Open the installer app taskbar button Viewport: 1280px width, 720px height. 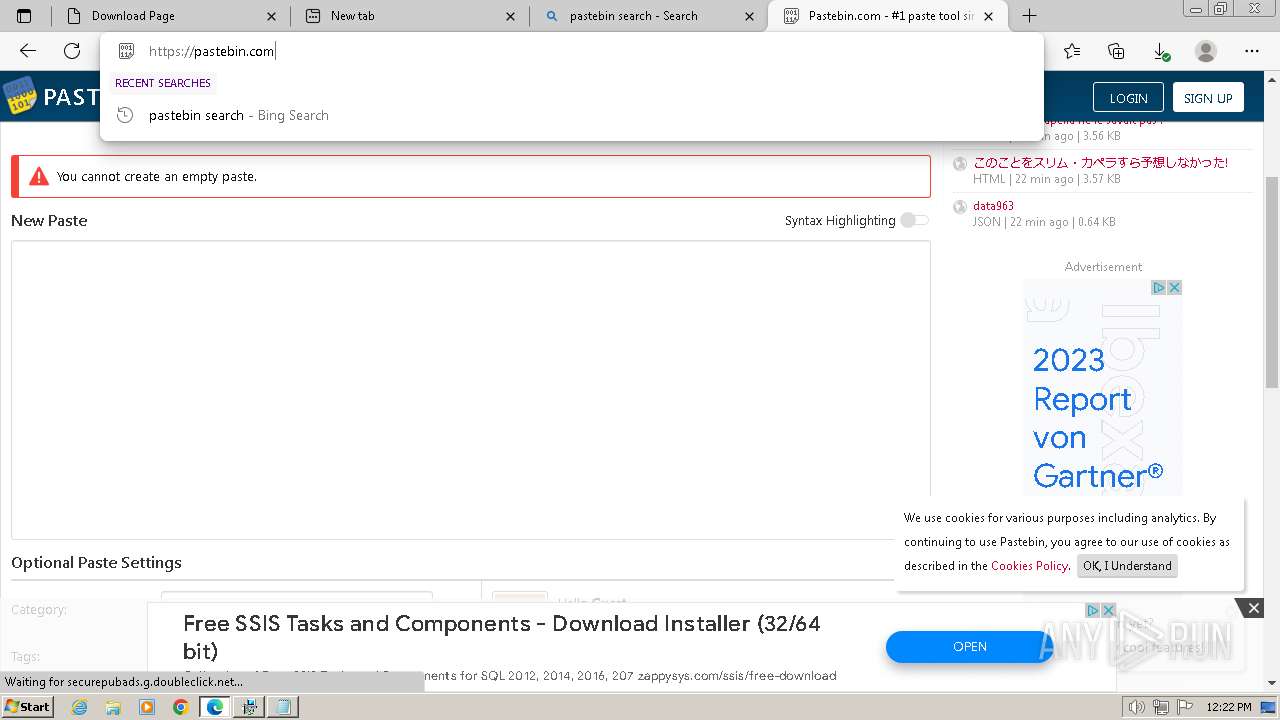click(x=249, y=707)
